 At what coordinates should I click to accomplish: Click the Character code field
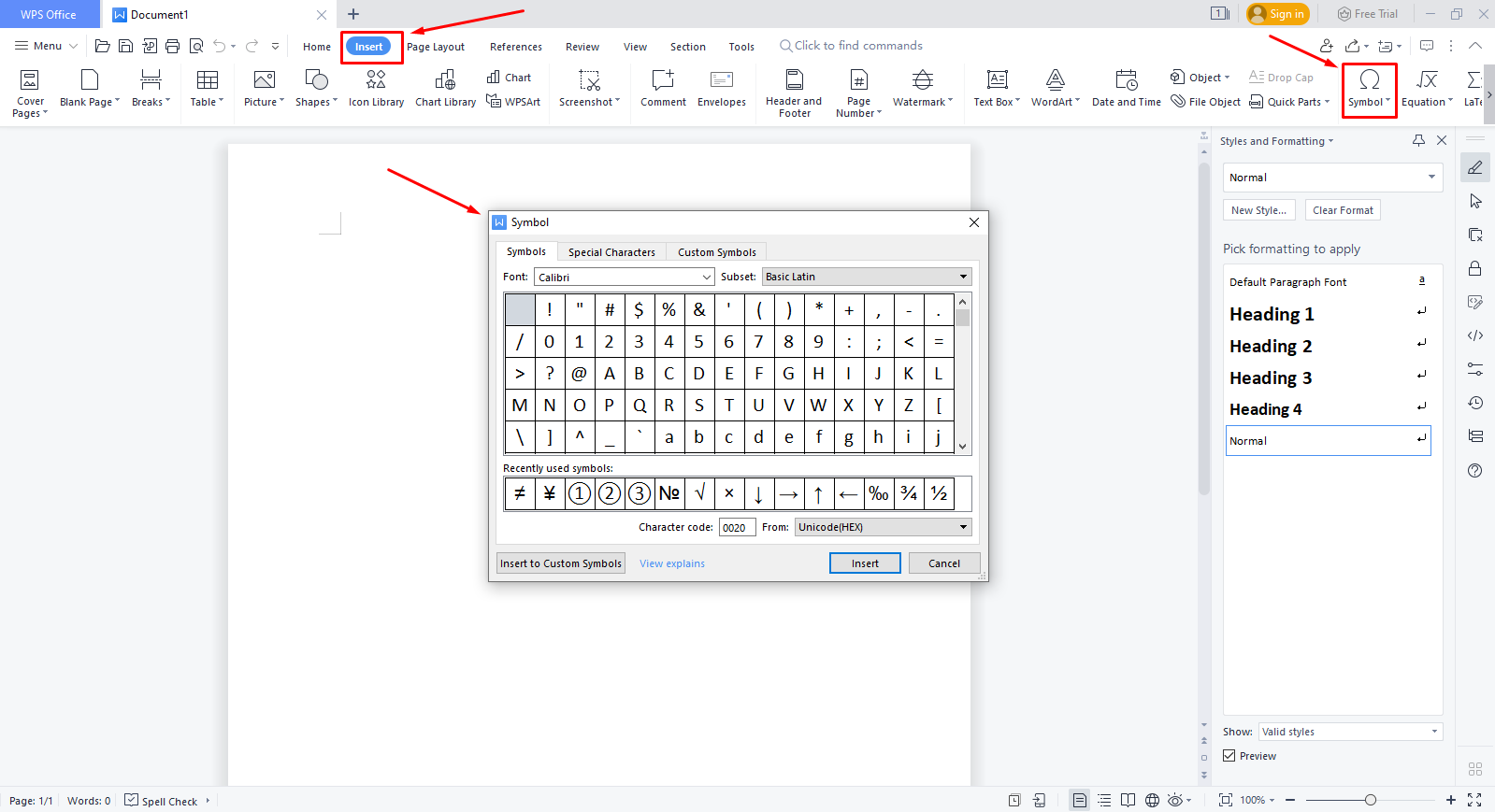pos(737,527)
